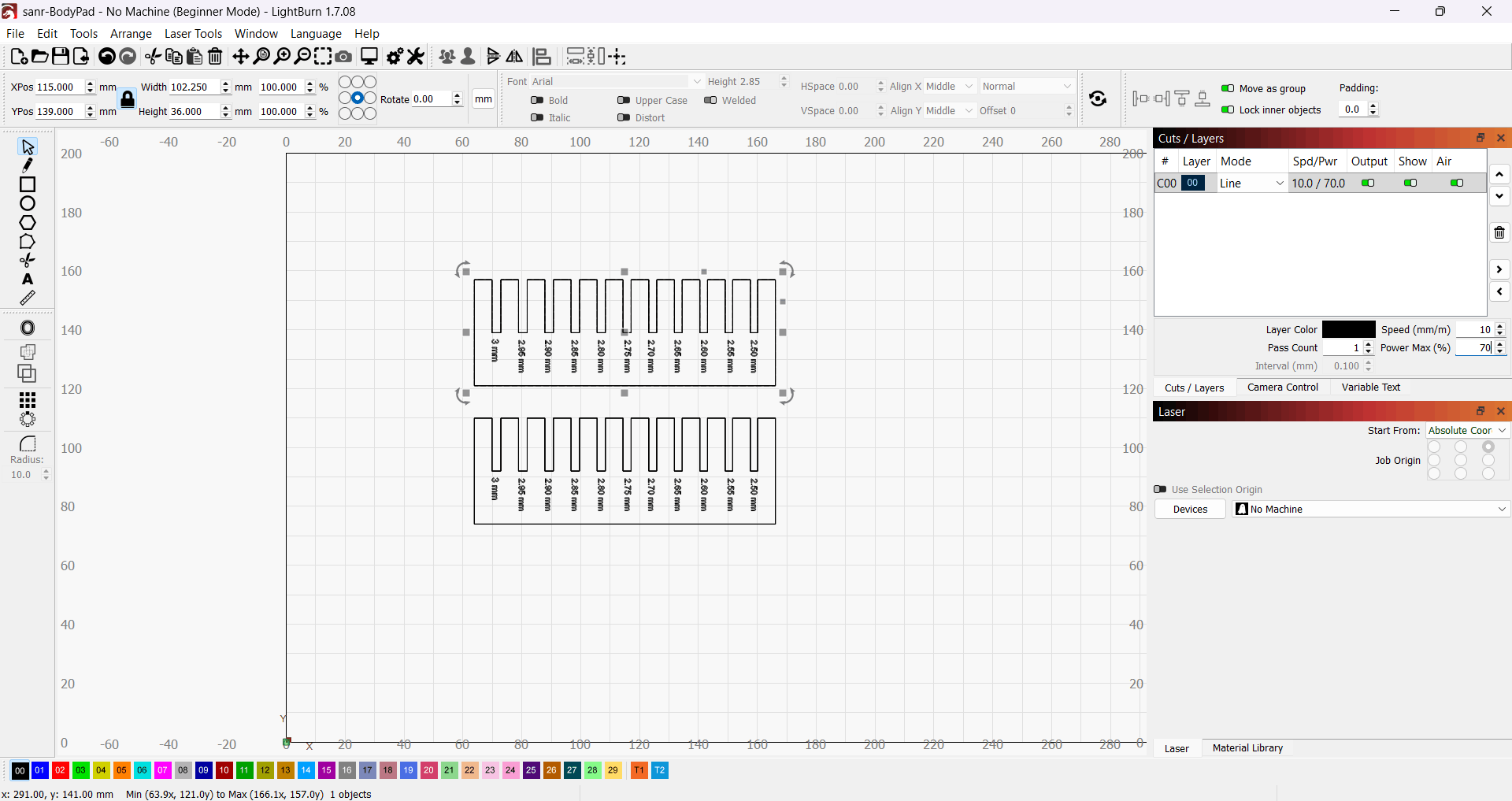The image size is (1512, 801).
Task: Open the Arrange menu
Action: (131, 33)
